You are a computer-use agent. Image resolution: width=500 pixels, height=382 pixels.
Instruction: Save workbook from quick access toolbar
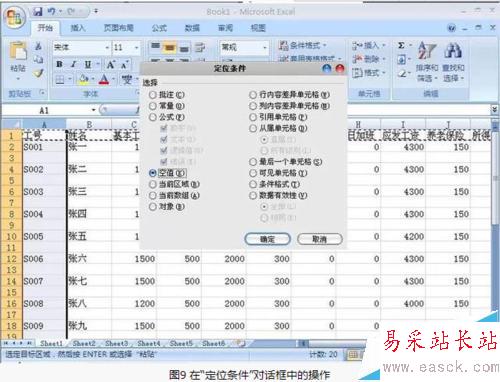point(37,12)
